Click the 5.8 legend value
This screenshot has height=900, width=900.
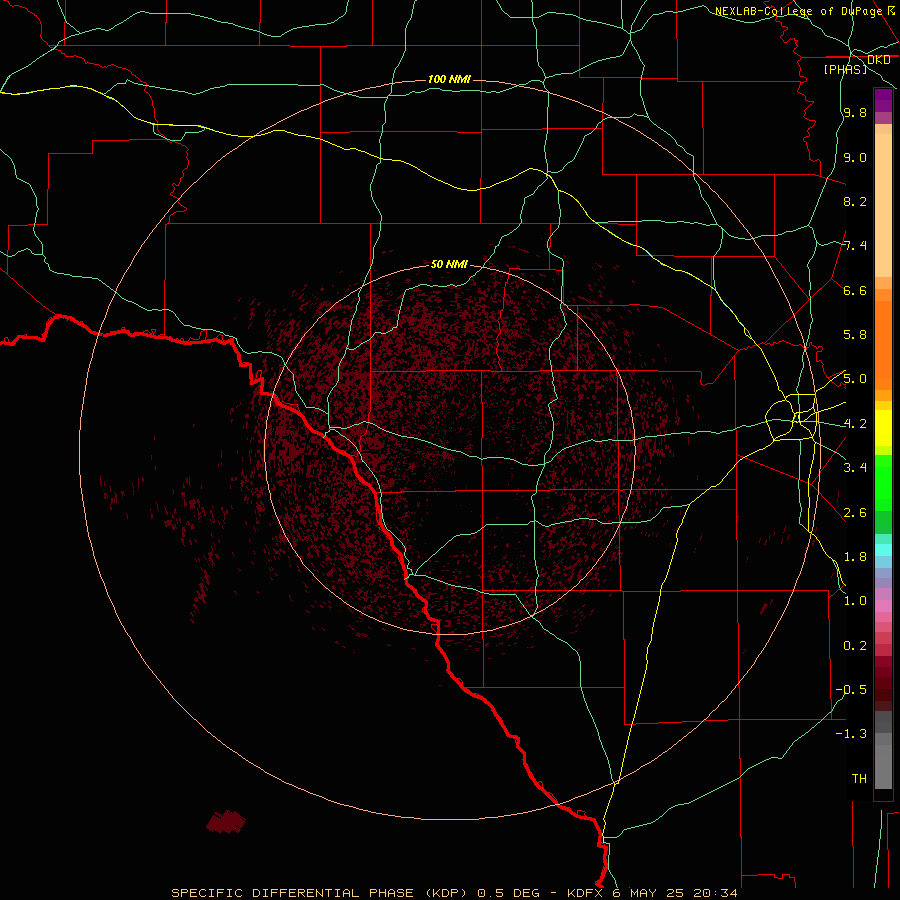pos(855,335)
